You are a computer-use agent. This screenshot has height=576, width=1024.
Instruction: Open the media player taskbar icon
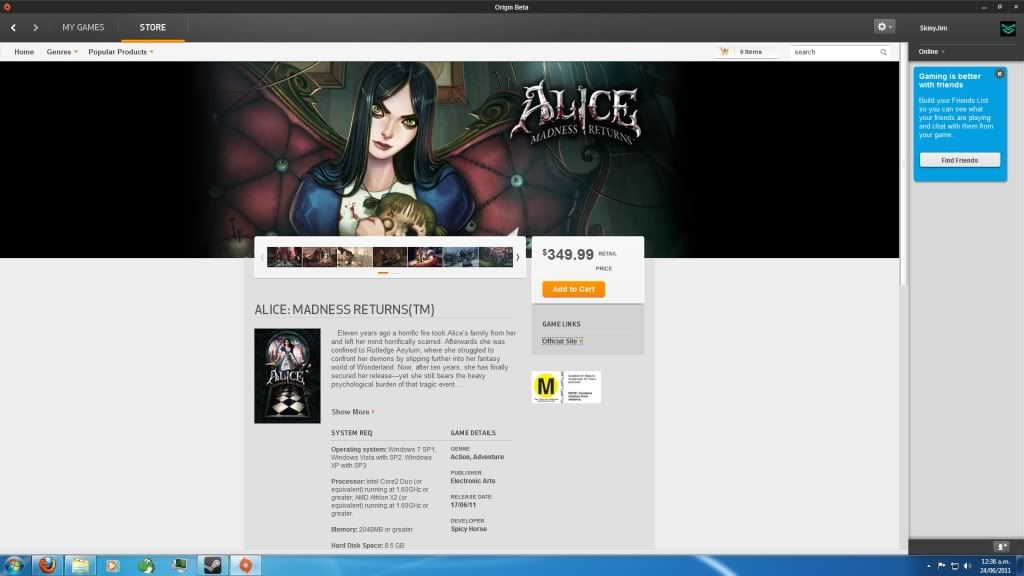(x=113, y=565)
